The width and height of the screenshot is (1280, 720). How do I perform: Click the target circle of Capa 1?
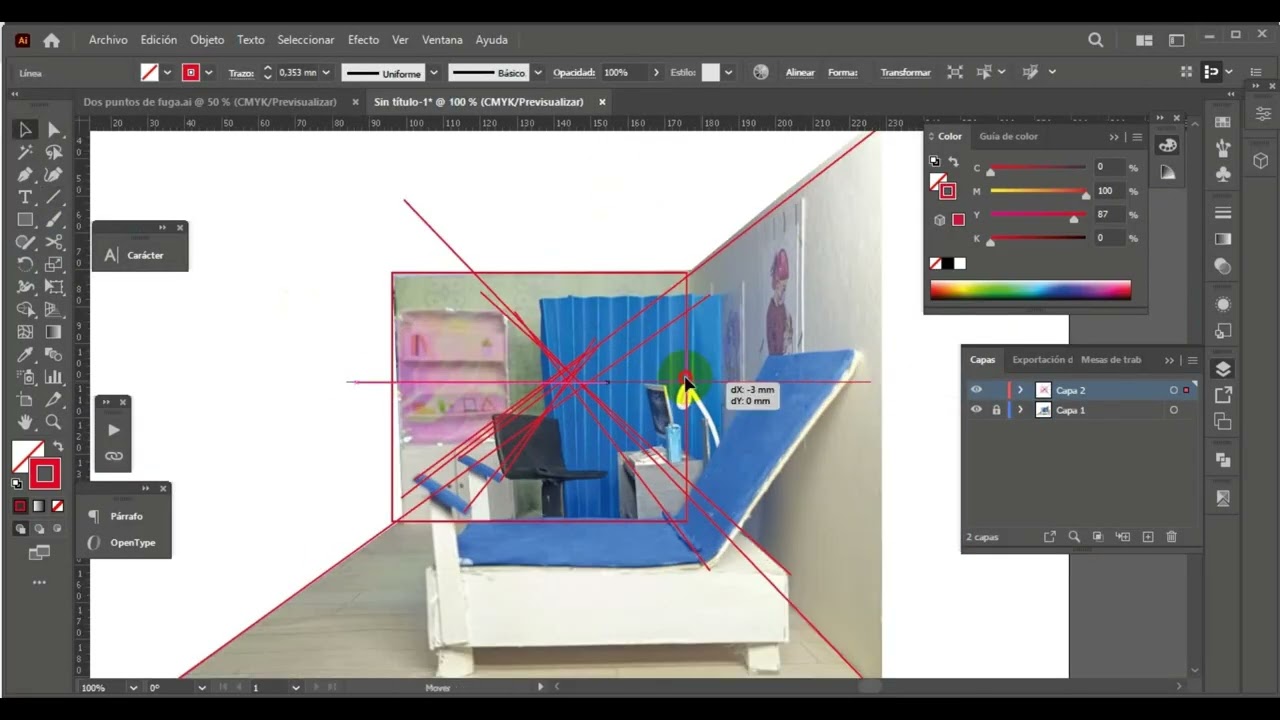pos(1173,410)
